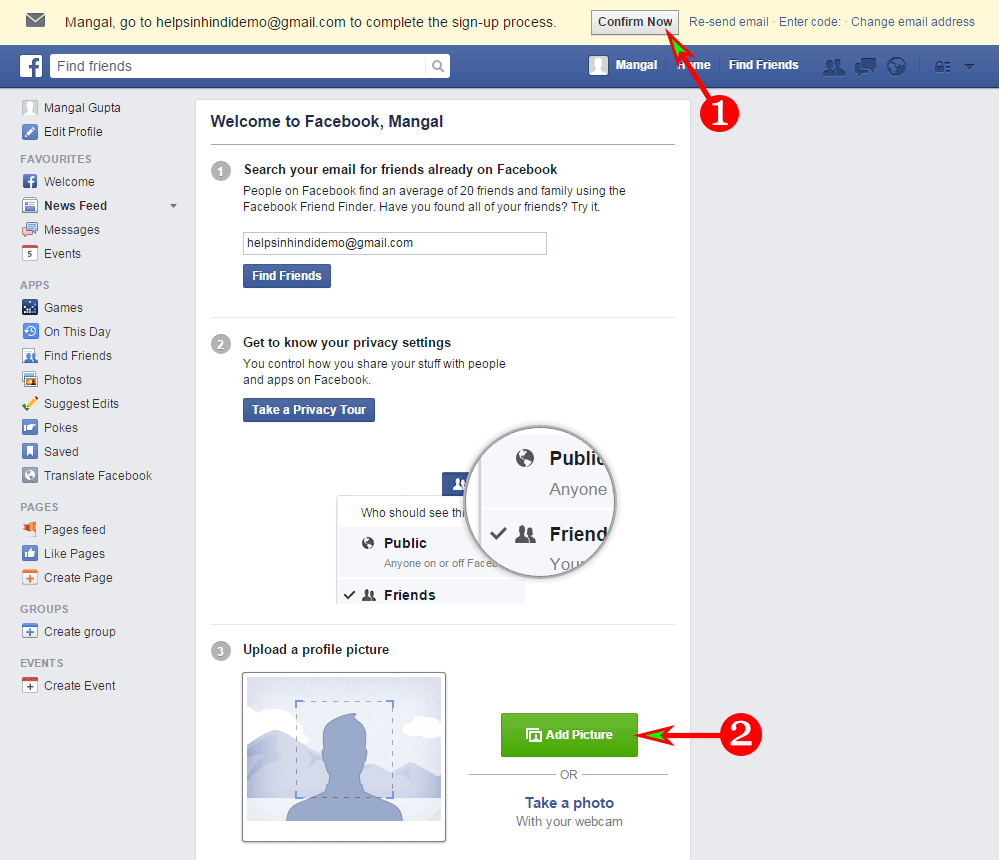The image size is (999, 860).
Task: Open notifications globe icon
Action: point(896,66)
